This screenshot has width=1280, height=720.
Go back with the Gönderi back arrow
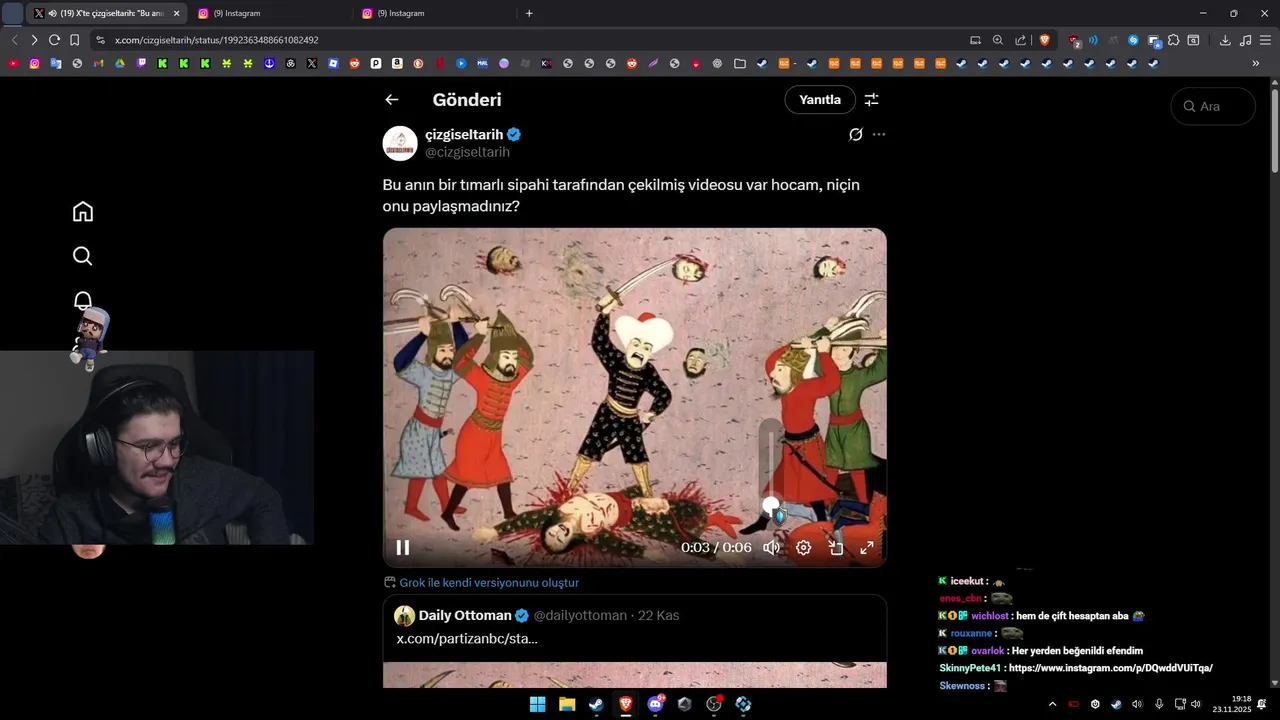click(x=392, y=100)
